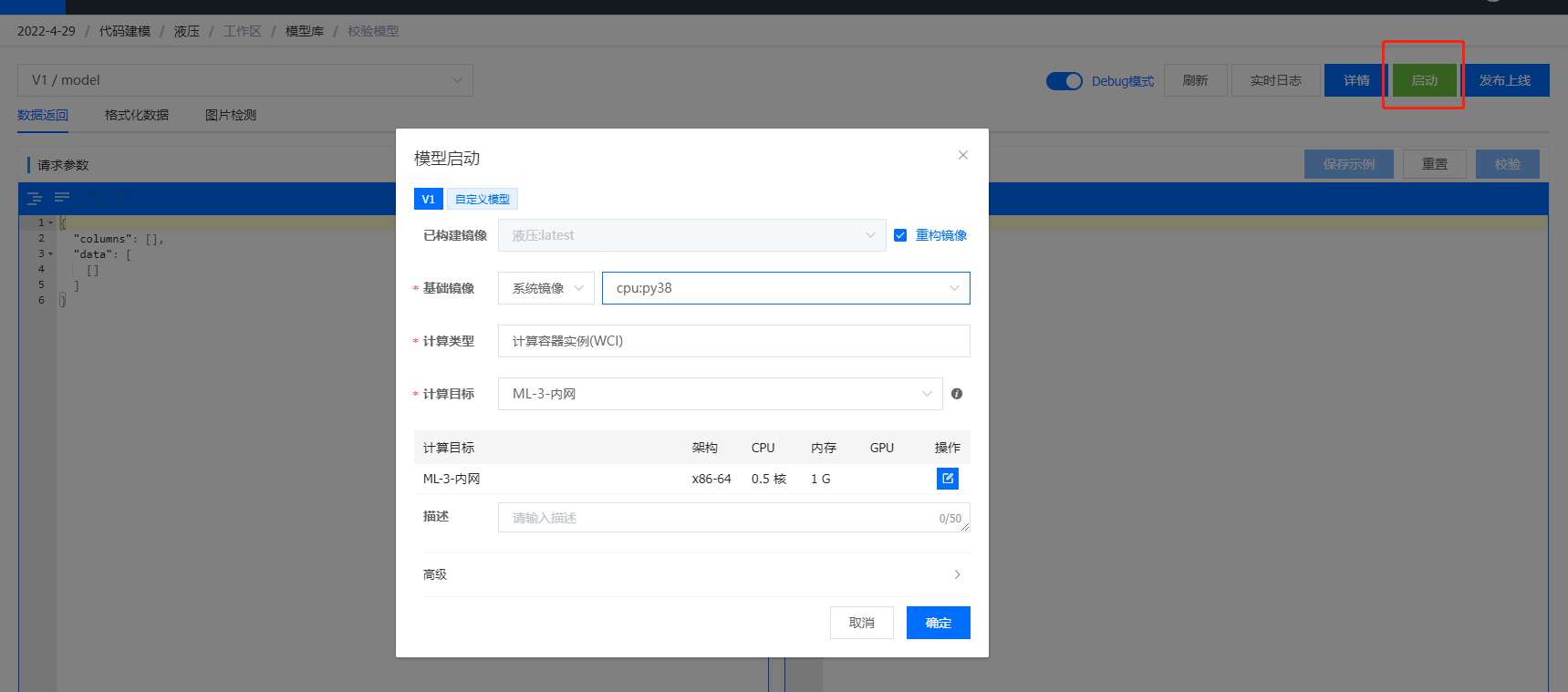Click x86-64 architecture cell
Viewport: 1568px width, 692px height.
711,479
